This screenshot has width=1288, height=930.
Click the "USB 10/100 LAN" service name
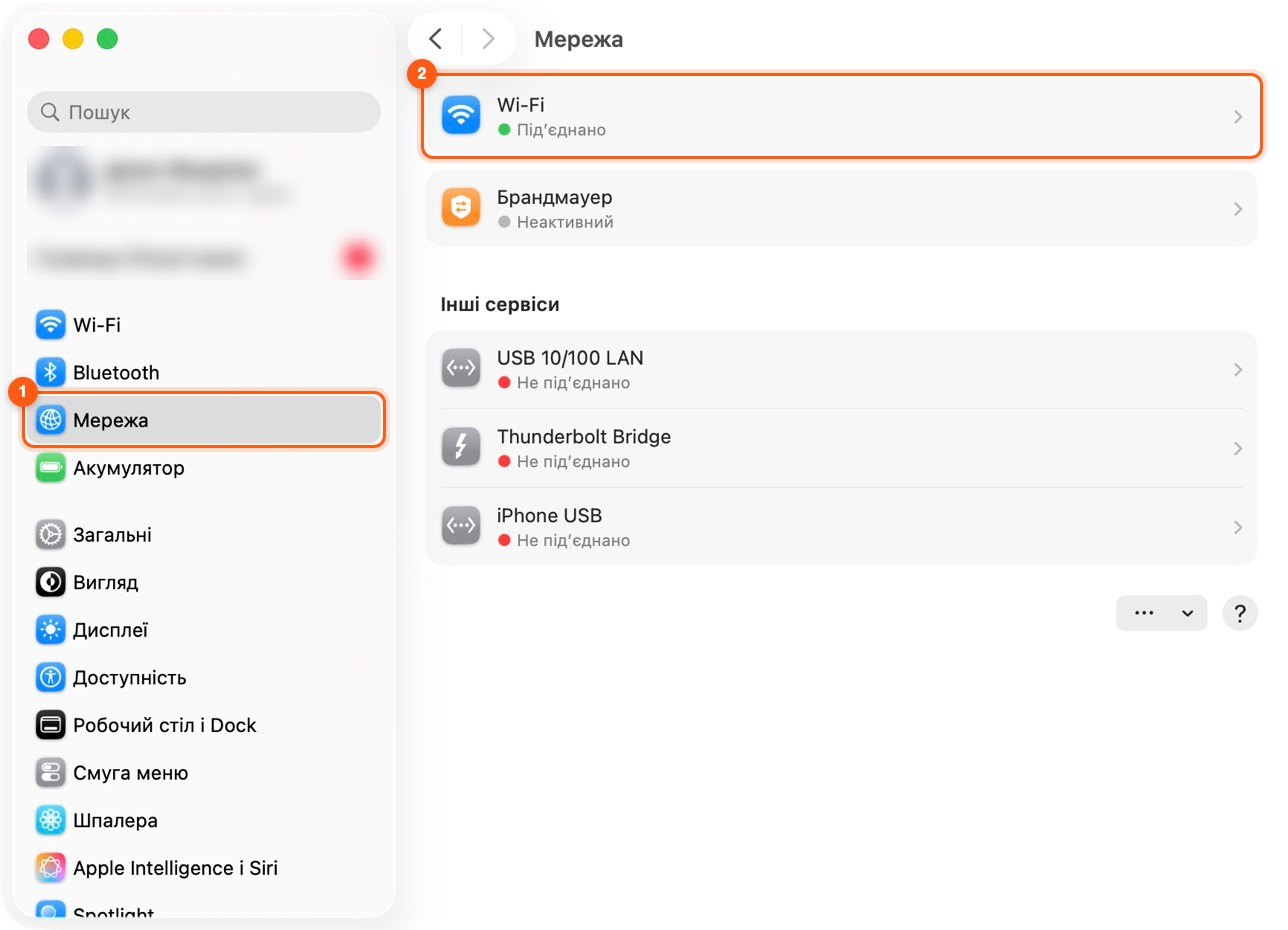(570, 358)
